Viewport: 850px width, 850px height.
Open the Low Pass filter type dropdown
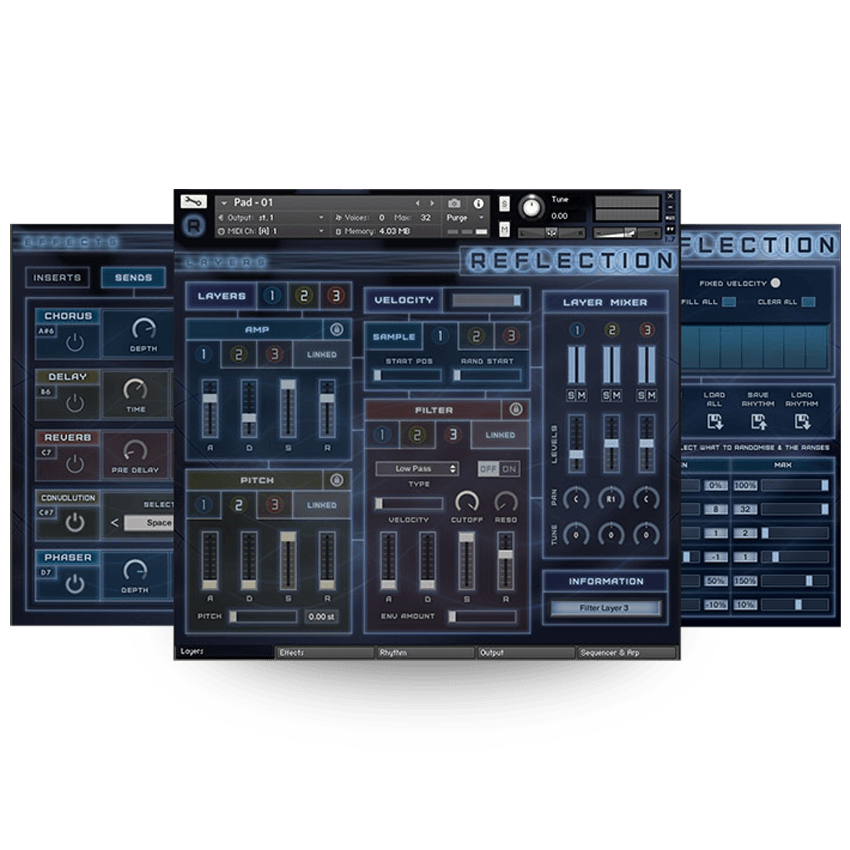tap(417, 468)
